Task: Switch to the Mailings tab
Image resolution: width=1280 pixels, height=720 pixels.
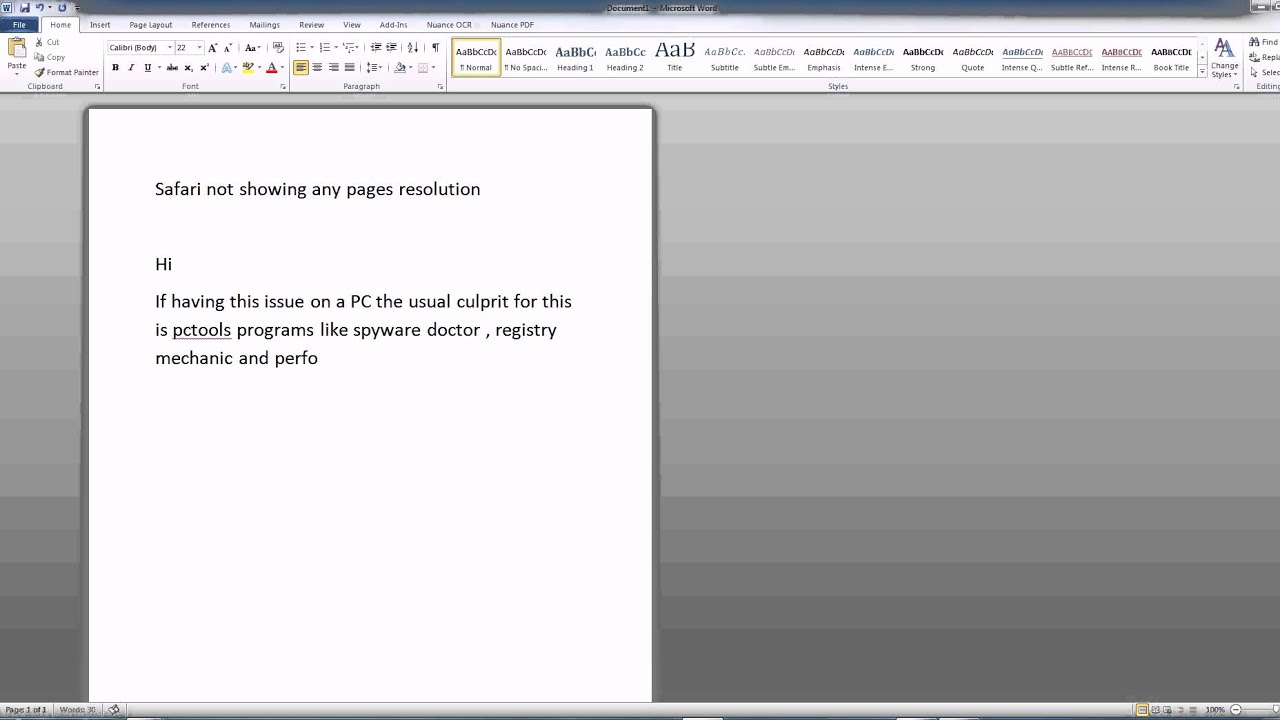Action: pos(265,25)
